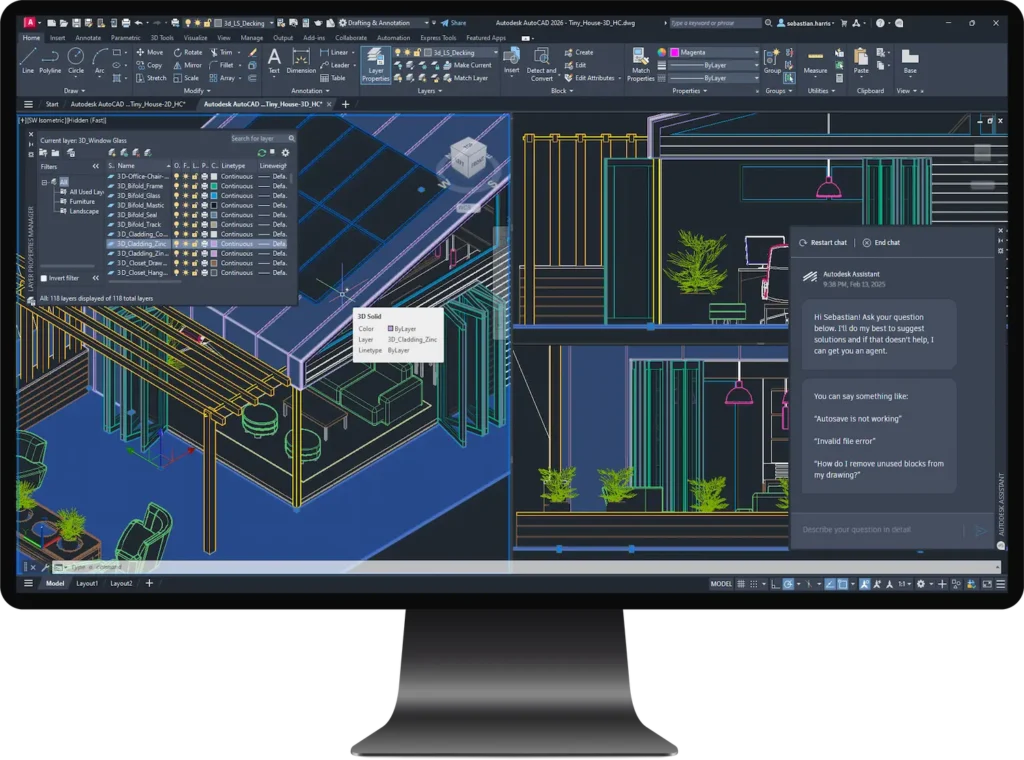Open the Magenta object color dropdown

pyautogui.click(x=714, y=52)
